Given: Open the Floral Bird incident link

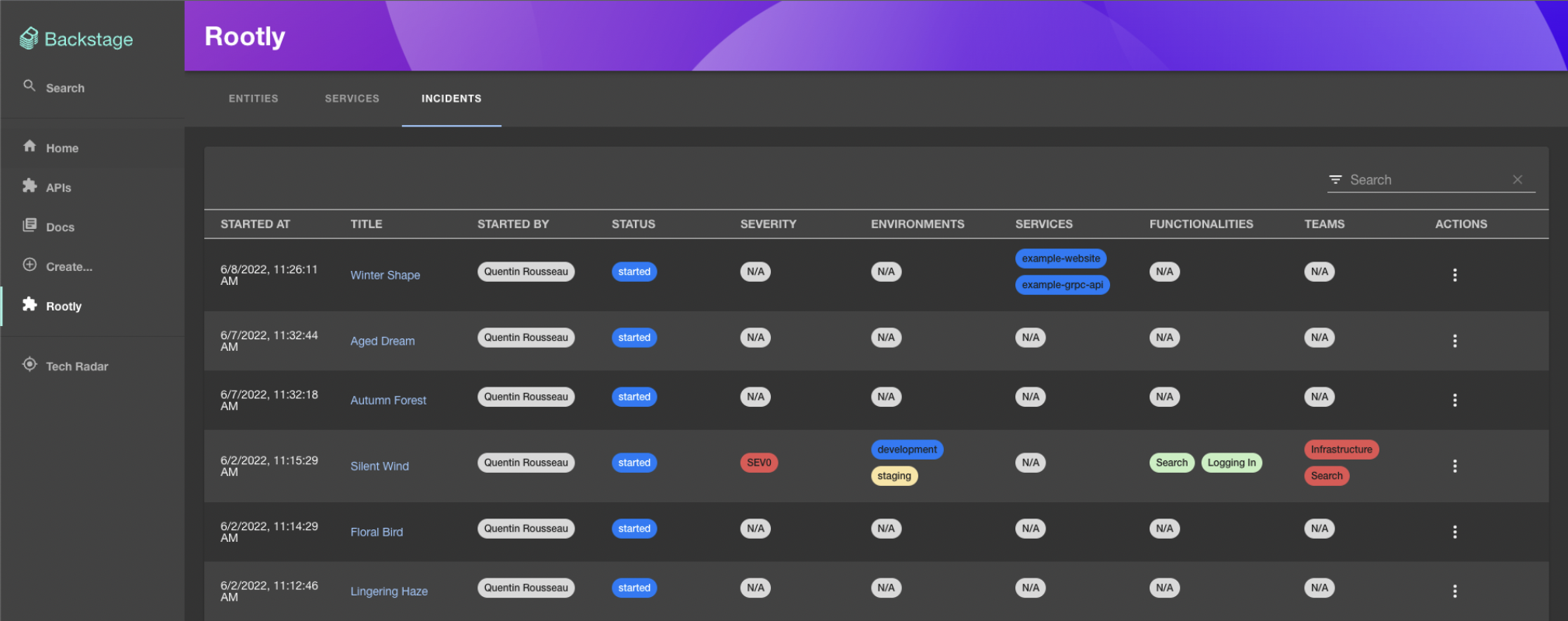Looking at the screenshot, I should [376, 533].
